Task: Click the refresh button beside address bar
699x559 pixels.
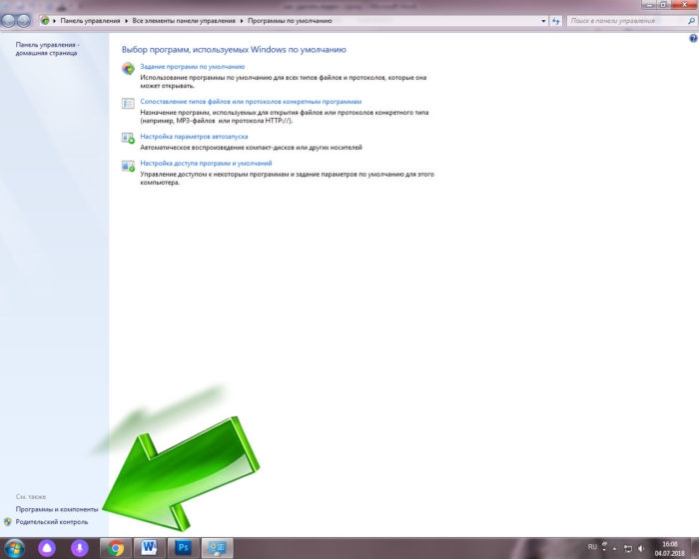Action: tap(555, 21)
